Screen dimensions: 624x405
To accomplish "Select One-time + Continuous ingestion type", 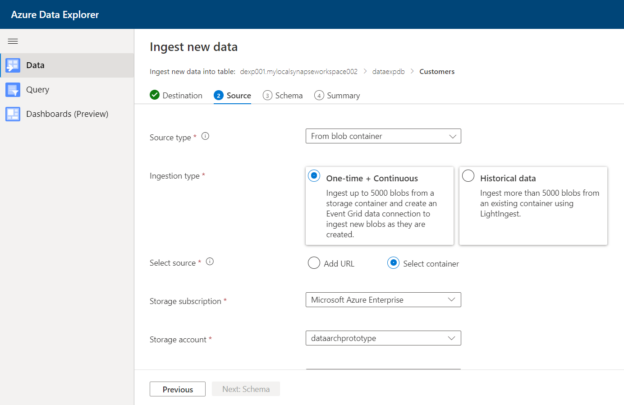I will click(315, 176).
